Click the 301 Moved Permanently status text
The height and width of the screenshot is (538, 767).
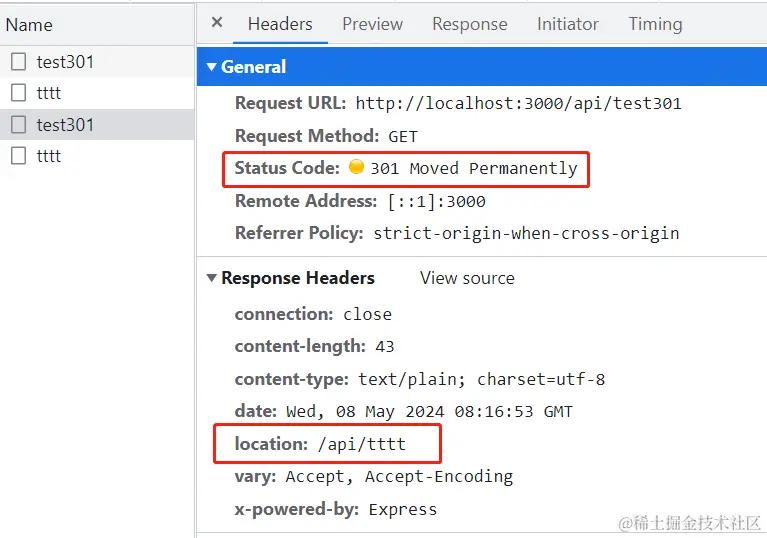click(473, 168)
